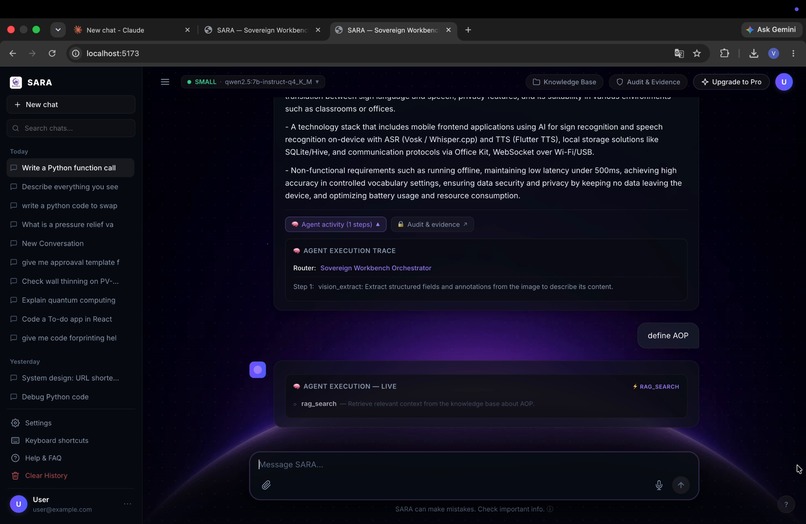Attach a file with paperclip icon

[266, 485]
